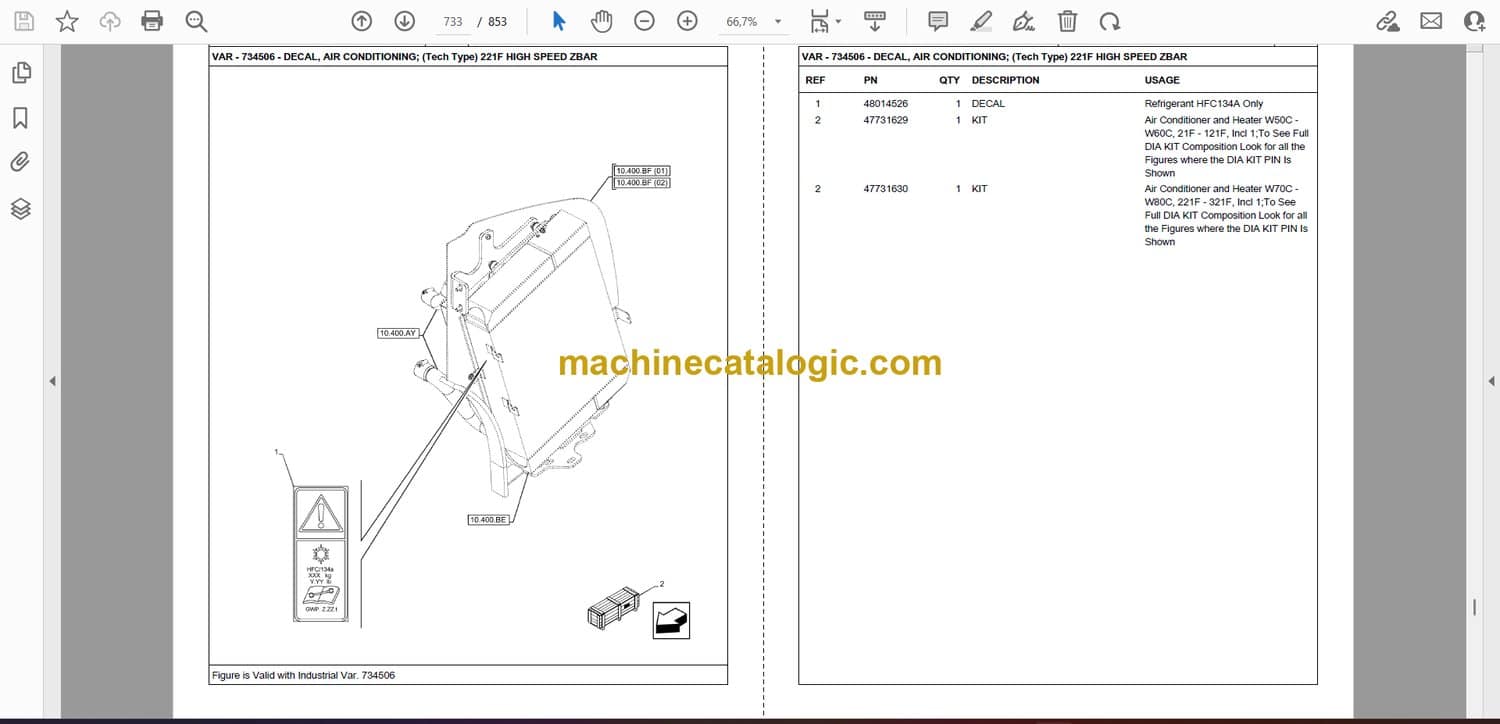Expand the fit page options arrow
The width and height of the screenshot is (1500, 724).
tap(838, 21)
